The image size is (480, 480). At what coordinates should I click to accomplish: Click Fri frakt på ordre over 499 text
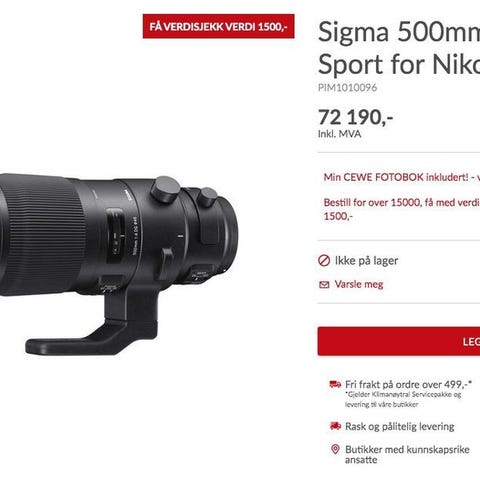point(408,384)
